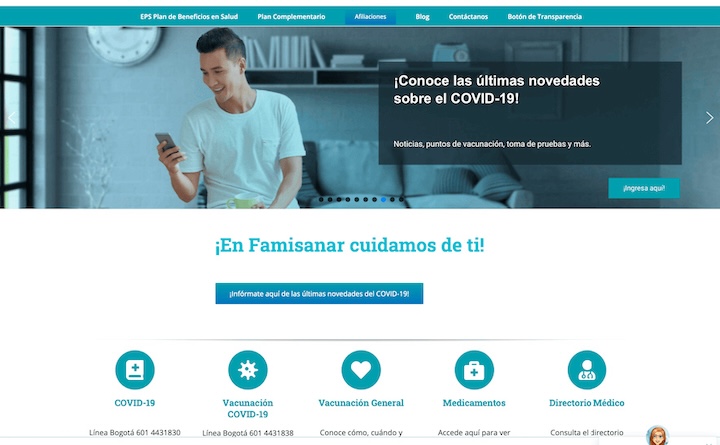
Task: Open the Botón de Transparencia link
Action: 545,17
